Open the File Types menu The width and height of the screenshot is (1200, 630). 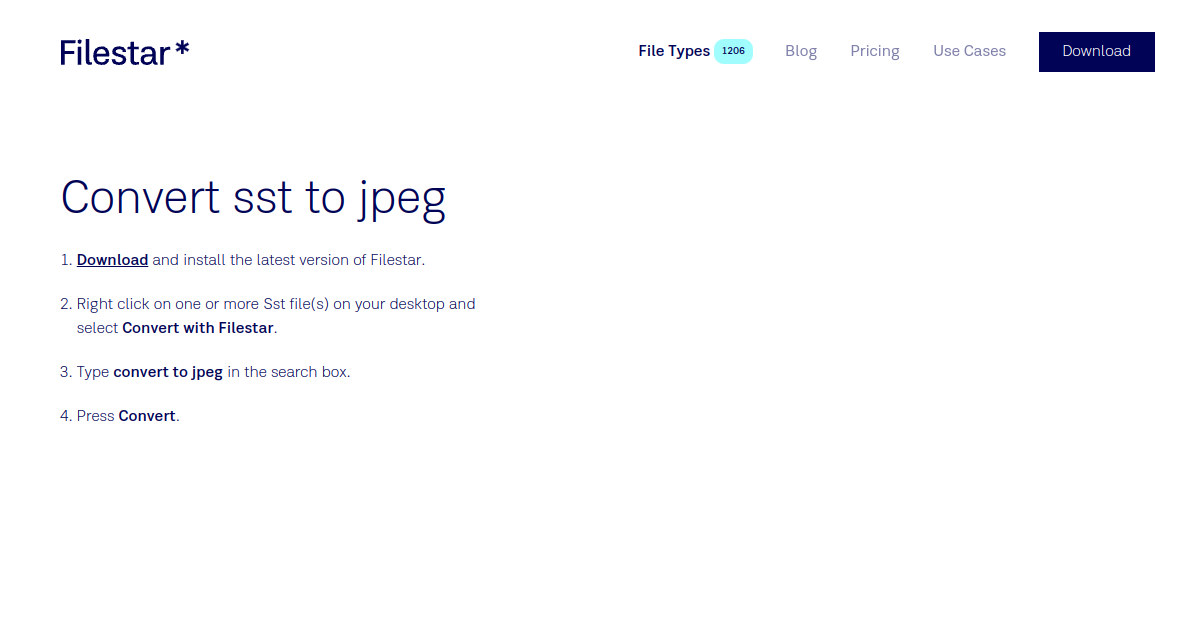coord(674,51)
